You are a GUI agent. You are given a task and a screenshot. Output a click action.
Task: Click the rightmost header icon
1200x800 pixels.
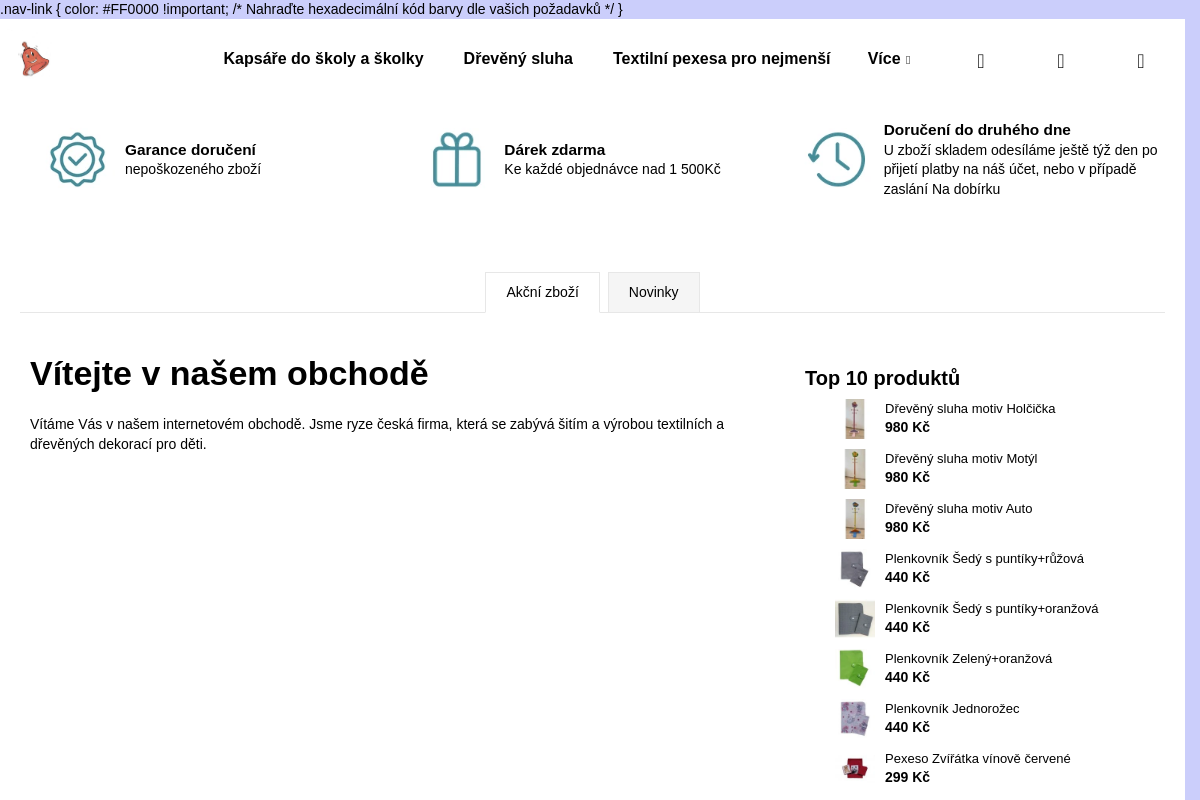(x=1140, y=61)
